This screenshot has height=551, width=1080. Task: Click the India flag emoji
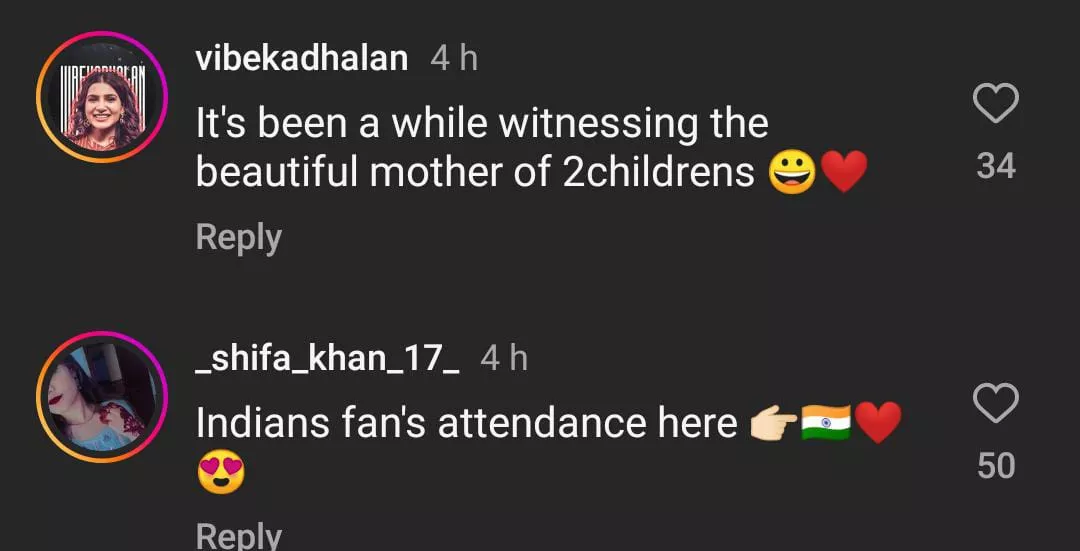tap(826, 424)
